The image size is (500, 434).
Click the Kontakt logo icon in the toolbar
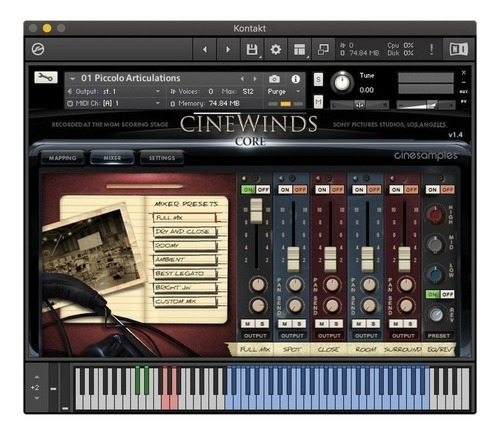pyautogui.click(x=38, y=49)
